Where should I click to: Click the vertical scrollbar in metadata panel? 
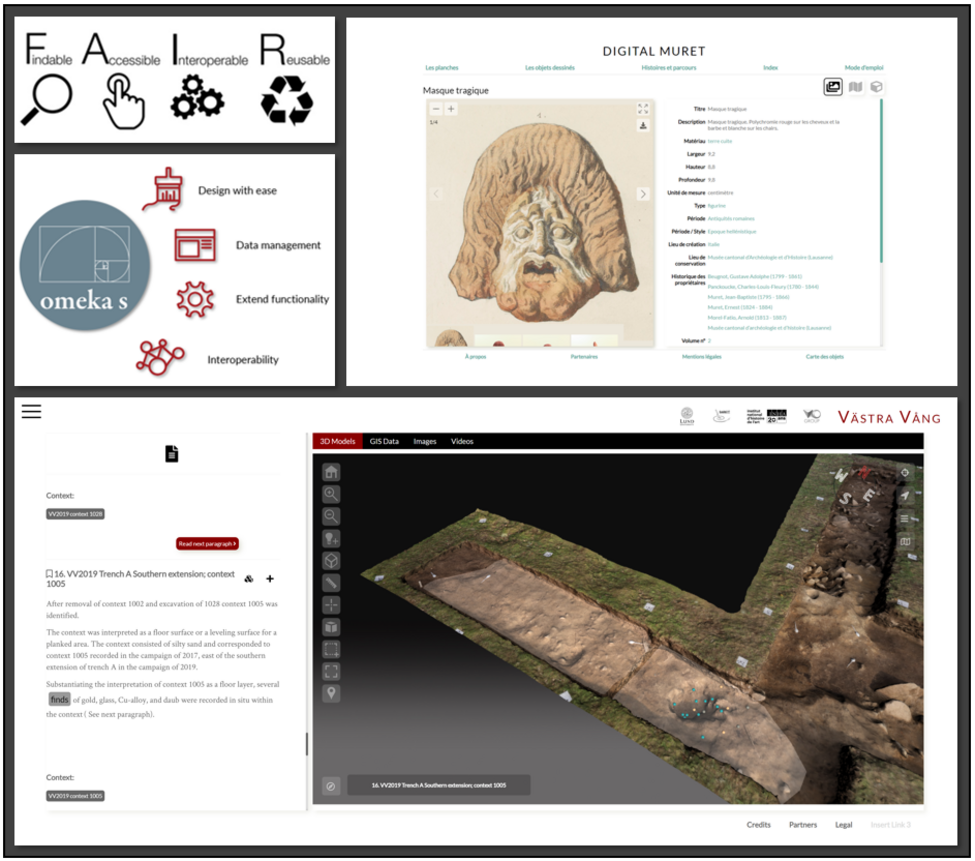(881, 181)
